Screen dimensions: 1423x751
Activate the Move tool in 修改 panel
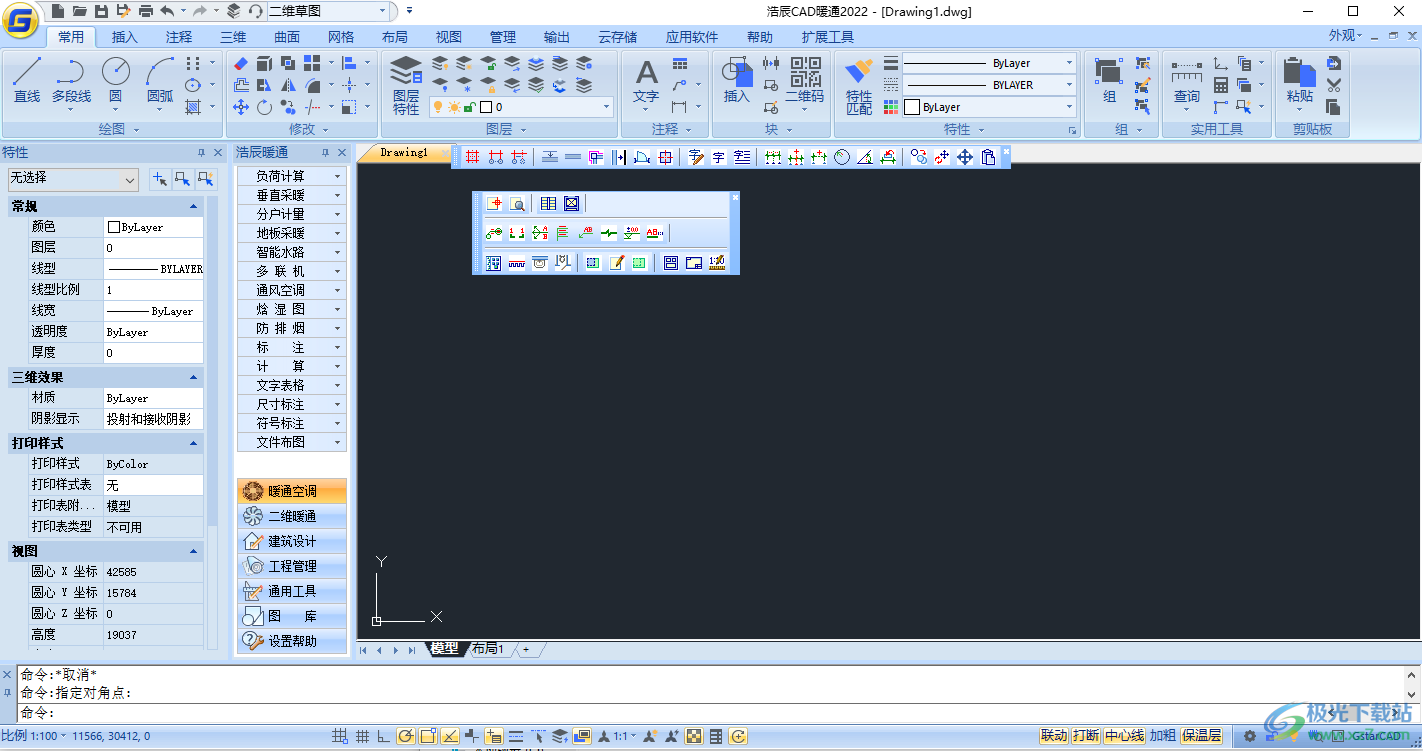coord(241,107)
